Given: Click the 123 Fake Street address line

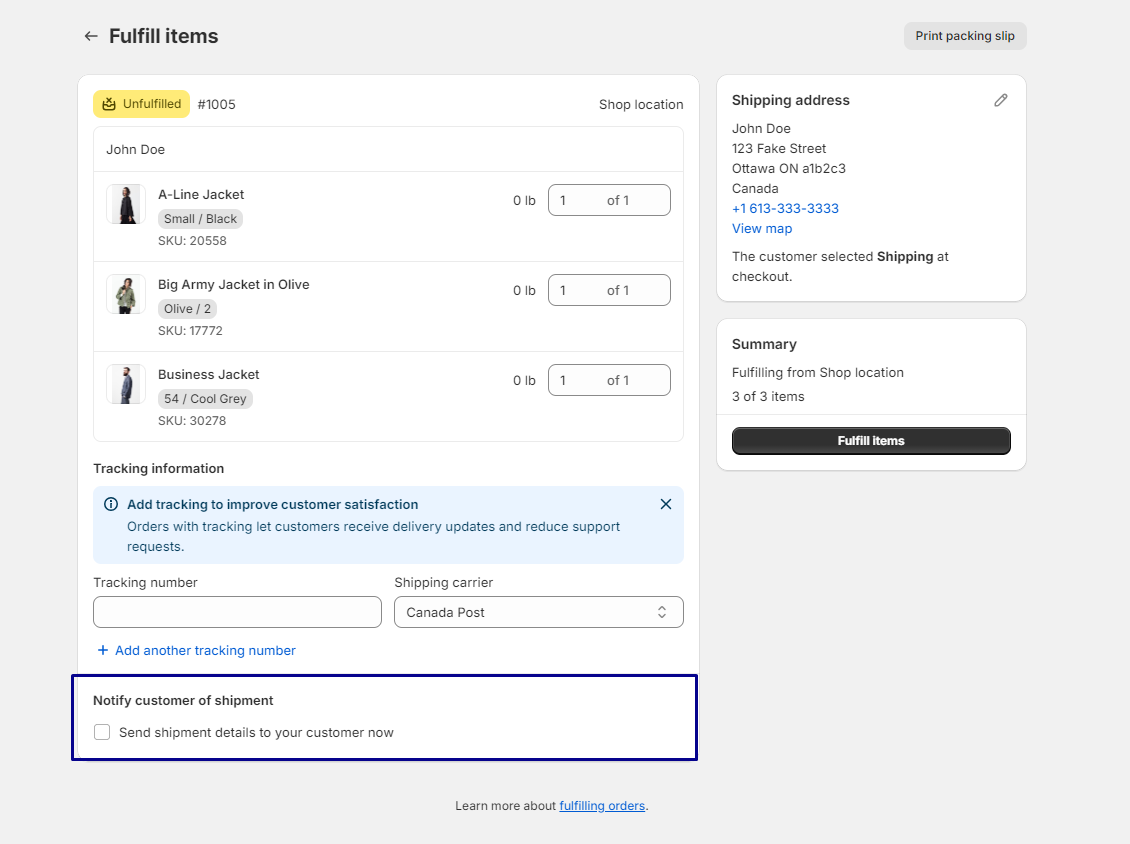Looking at the screenshot, I should click(779, 148).
